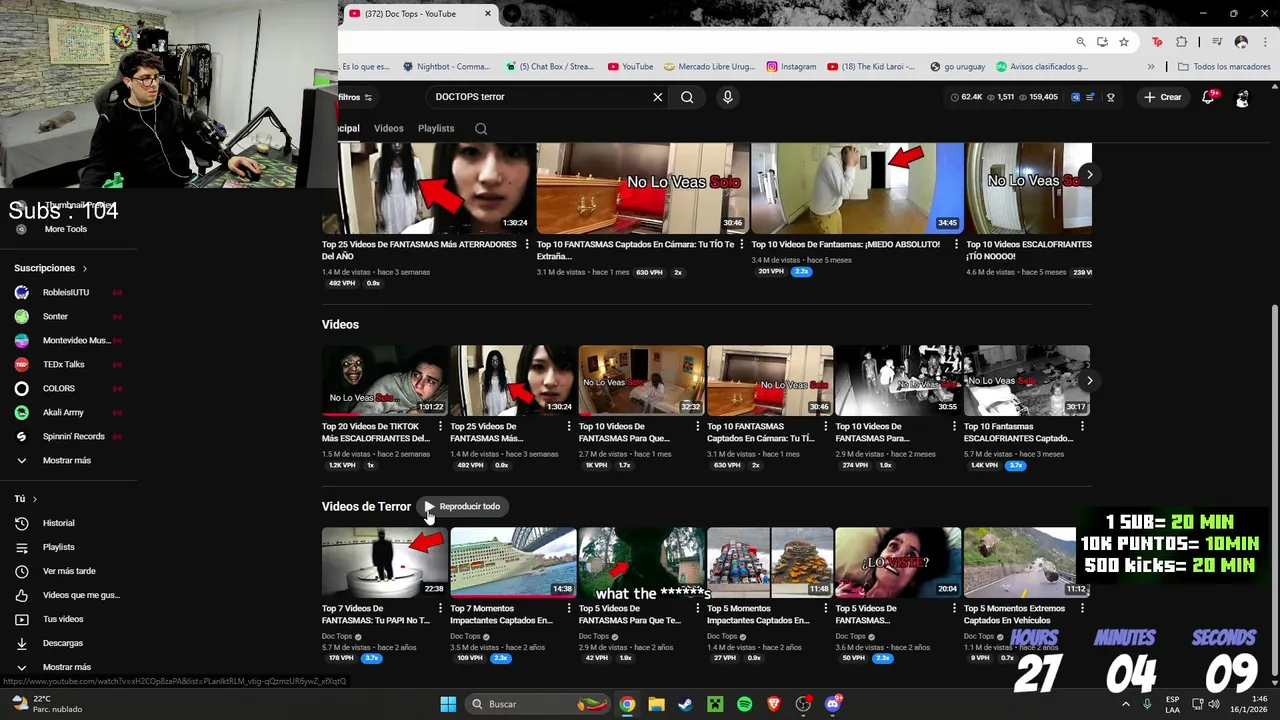Open Steam from the taskbar
1280x720 pixels.
tap(685, 704)
